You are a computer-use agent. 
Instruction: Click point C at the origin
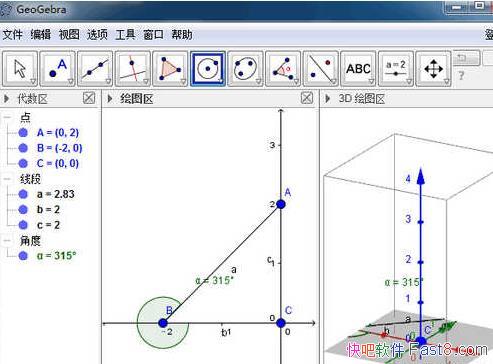(x=281, y=323)
